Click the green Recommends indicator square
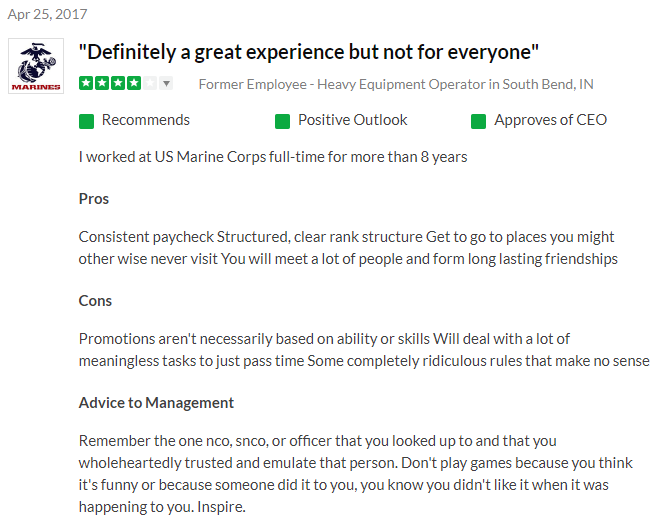Screen dimensions: 661x526 click(86, 121)
